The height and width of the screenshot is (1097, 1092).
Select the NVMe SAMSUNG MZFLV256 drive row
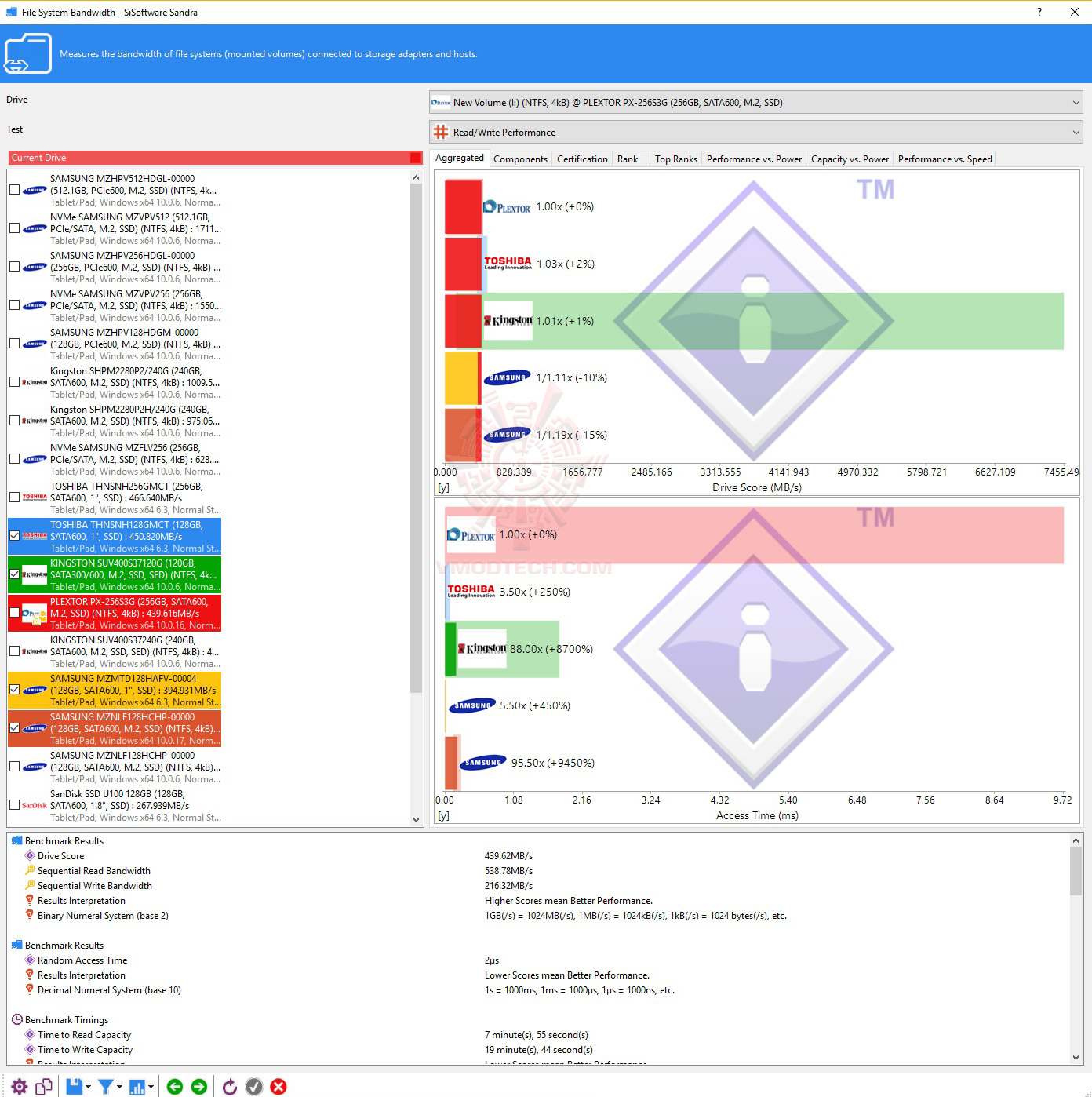pos(115,460)
